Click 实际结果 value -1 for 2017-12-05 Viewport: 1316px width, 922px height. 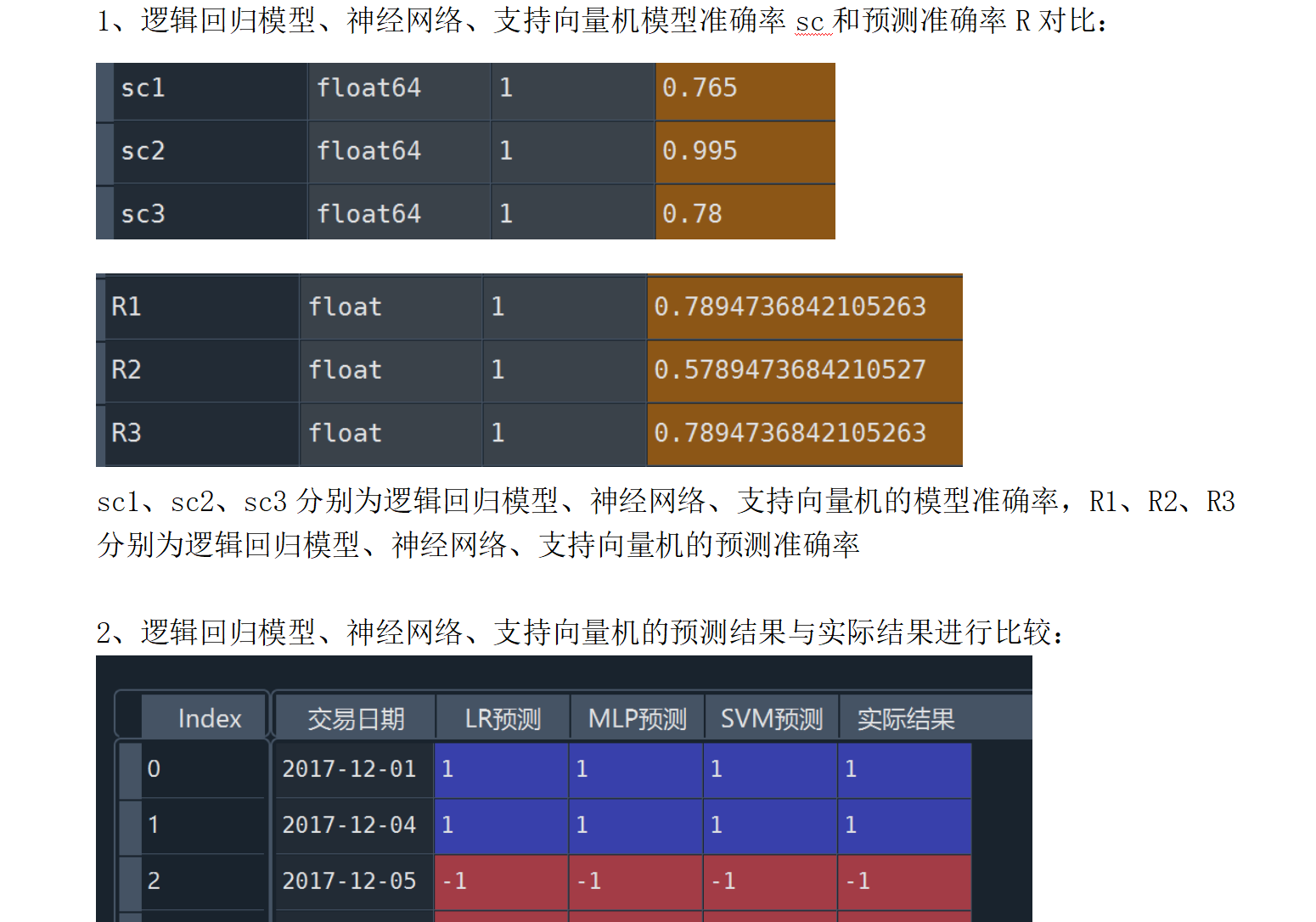tap(905, 882)
